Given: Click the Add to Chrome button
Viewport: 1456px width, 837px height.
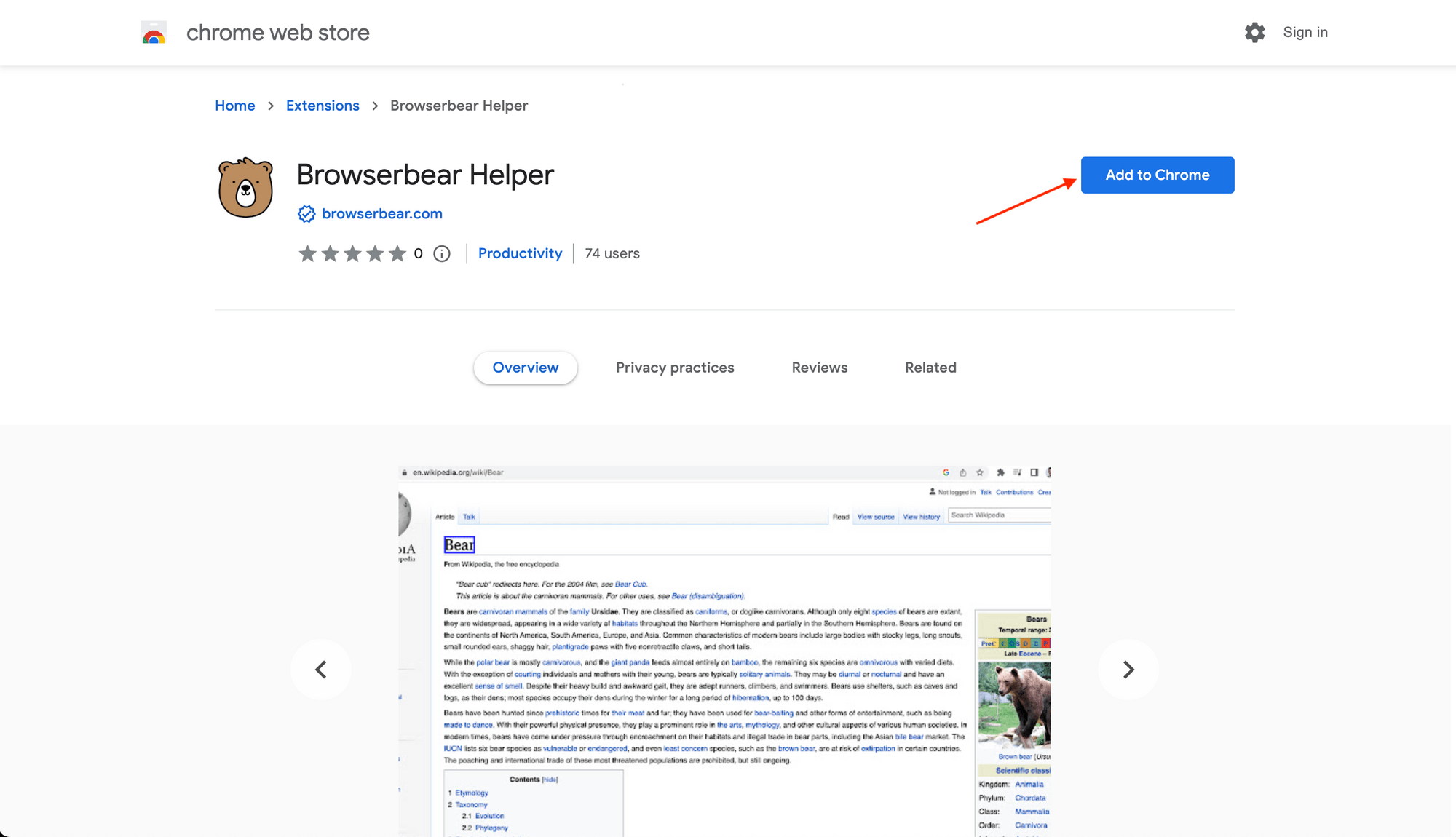Looking at the screenshot, I should tap(1157, 175).
